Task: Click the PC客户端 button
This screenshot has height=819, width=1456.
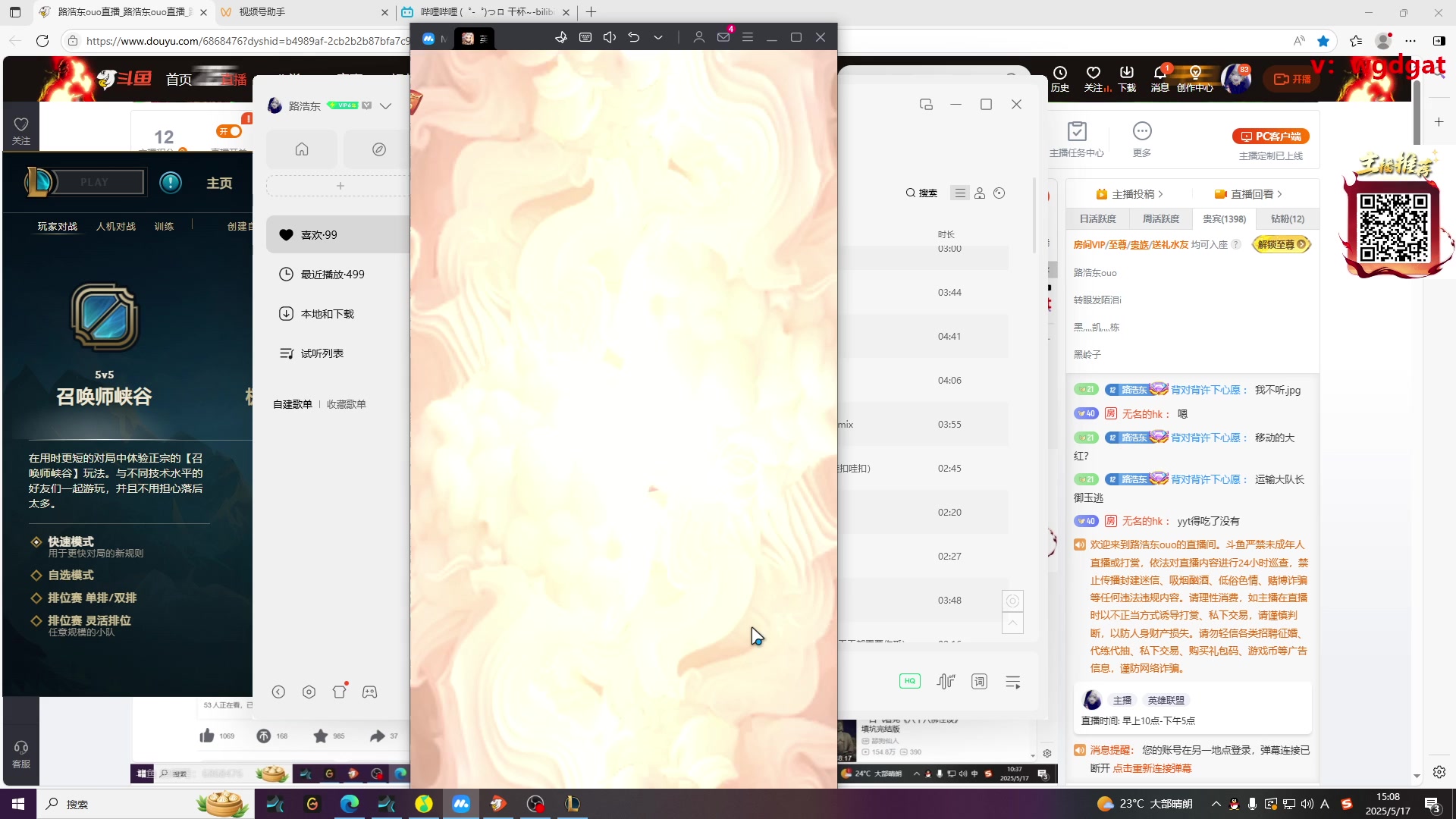Action: 1271,136
